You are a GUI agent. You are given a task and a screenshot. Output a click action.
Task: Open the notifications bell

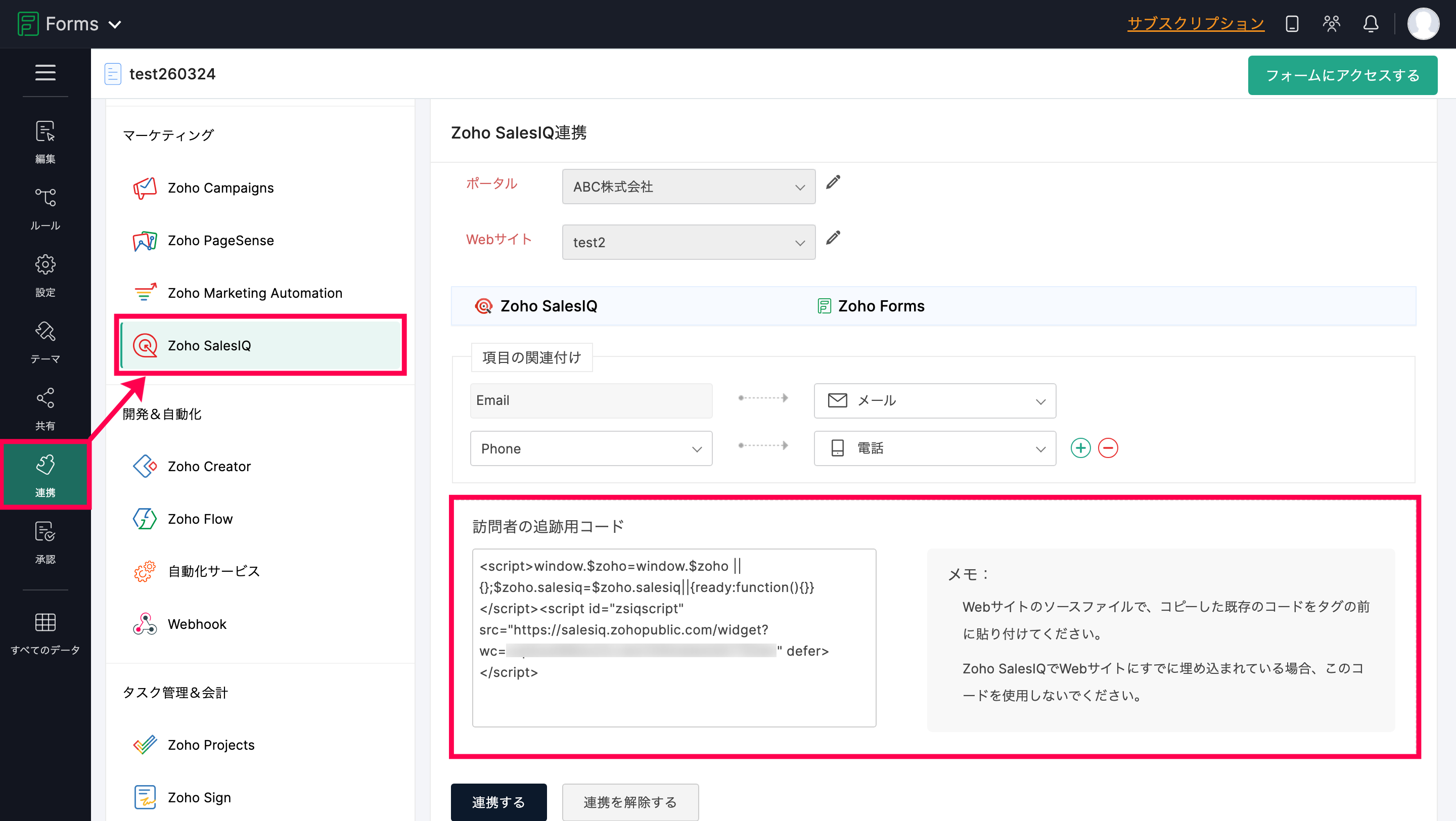coord(1371,24)
